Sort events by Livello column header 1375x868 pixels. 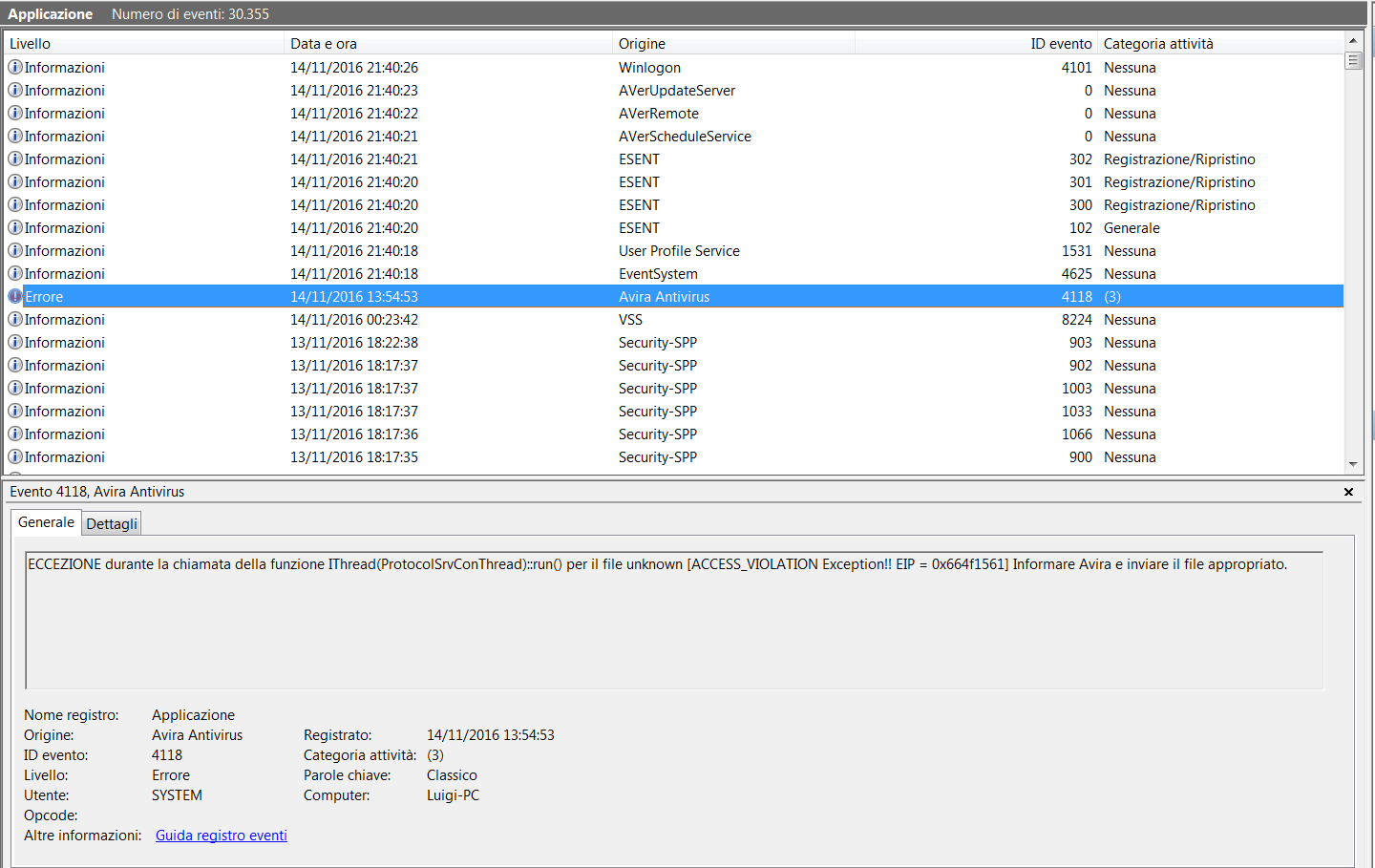pos(143,44)
